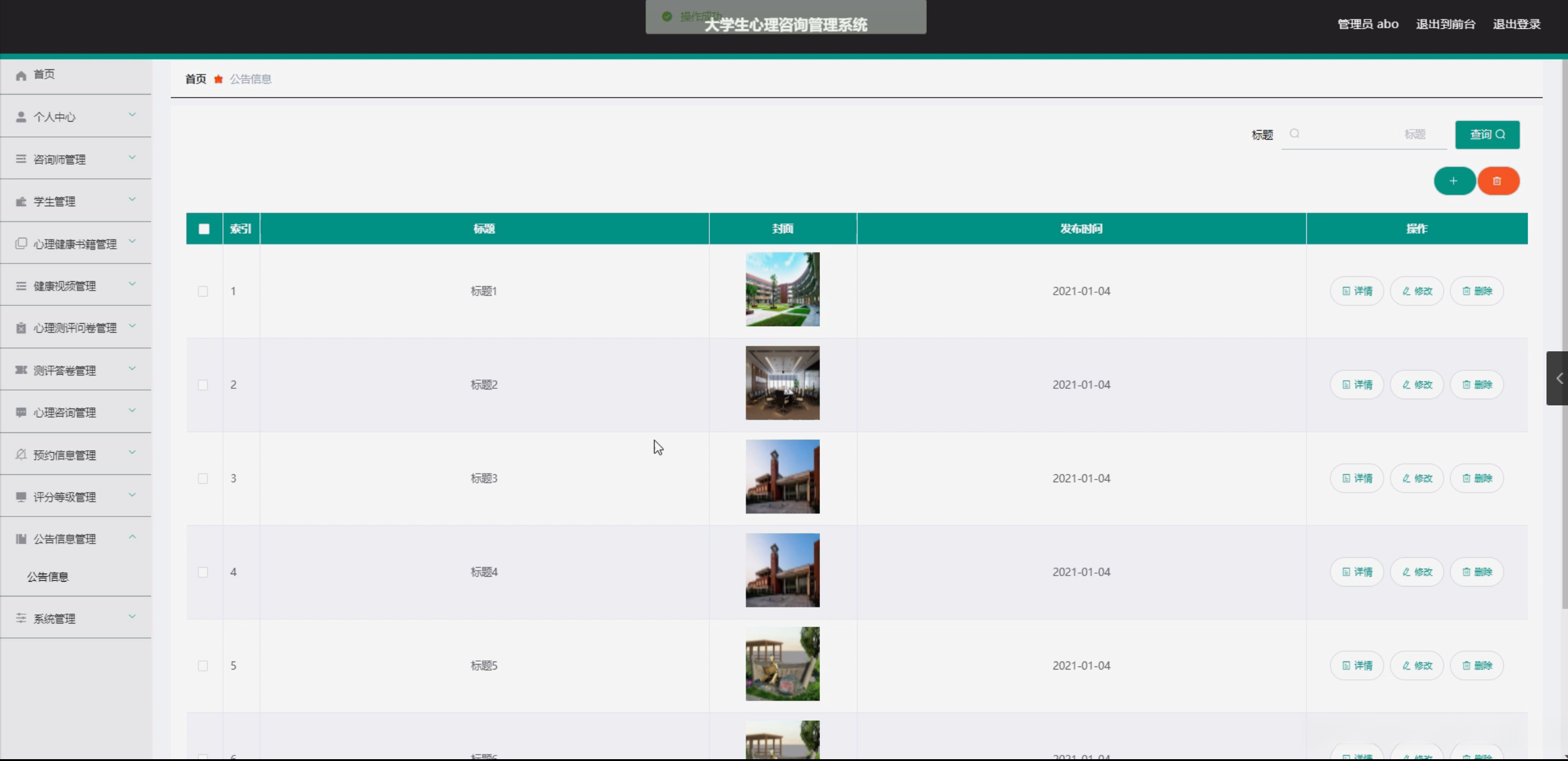Click the 个人中心 user icon
1568x761 pixels.
pyautogui.click(x=21, y=117)
